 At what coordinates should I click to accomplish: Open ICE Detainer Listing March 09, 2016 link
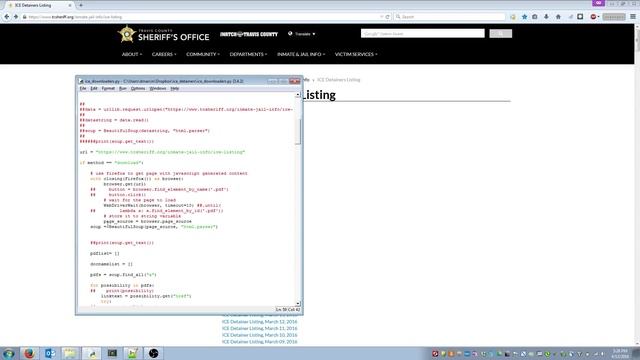point(260,342)
